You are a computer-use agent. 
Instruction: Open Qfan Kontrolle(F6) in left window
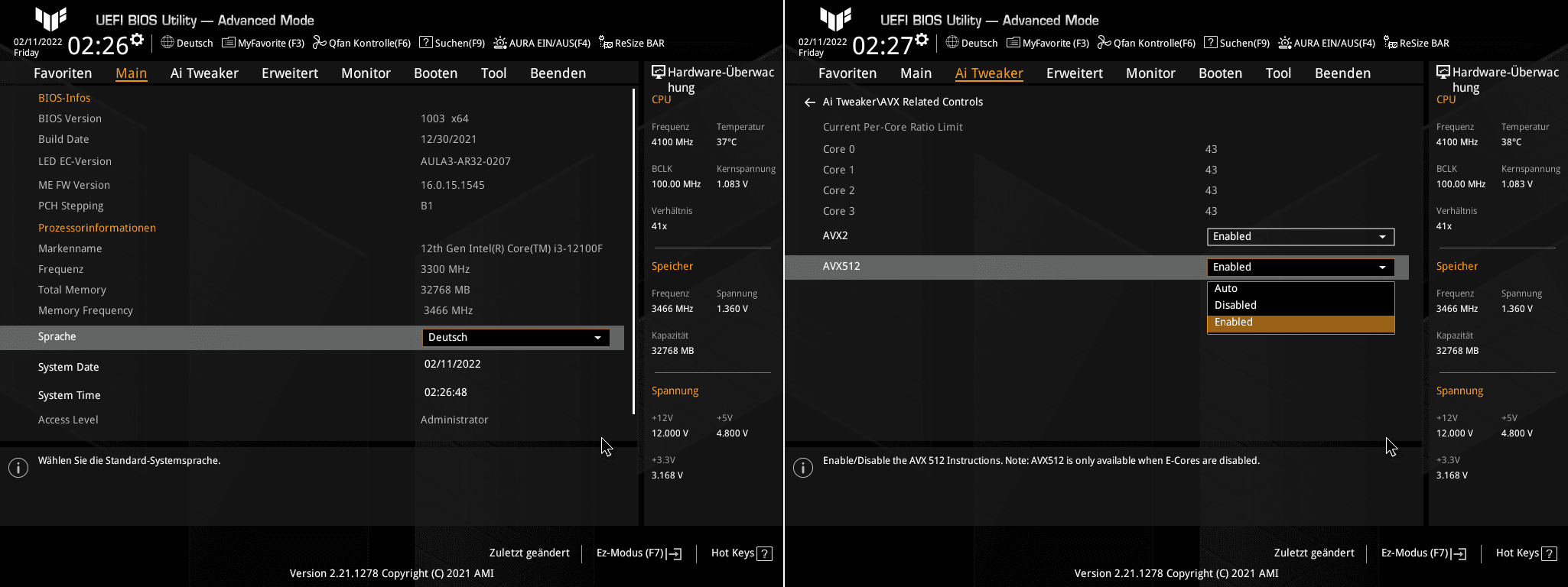[x=362, y=43]
